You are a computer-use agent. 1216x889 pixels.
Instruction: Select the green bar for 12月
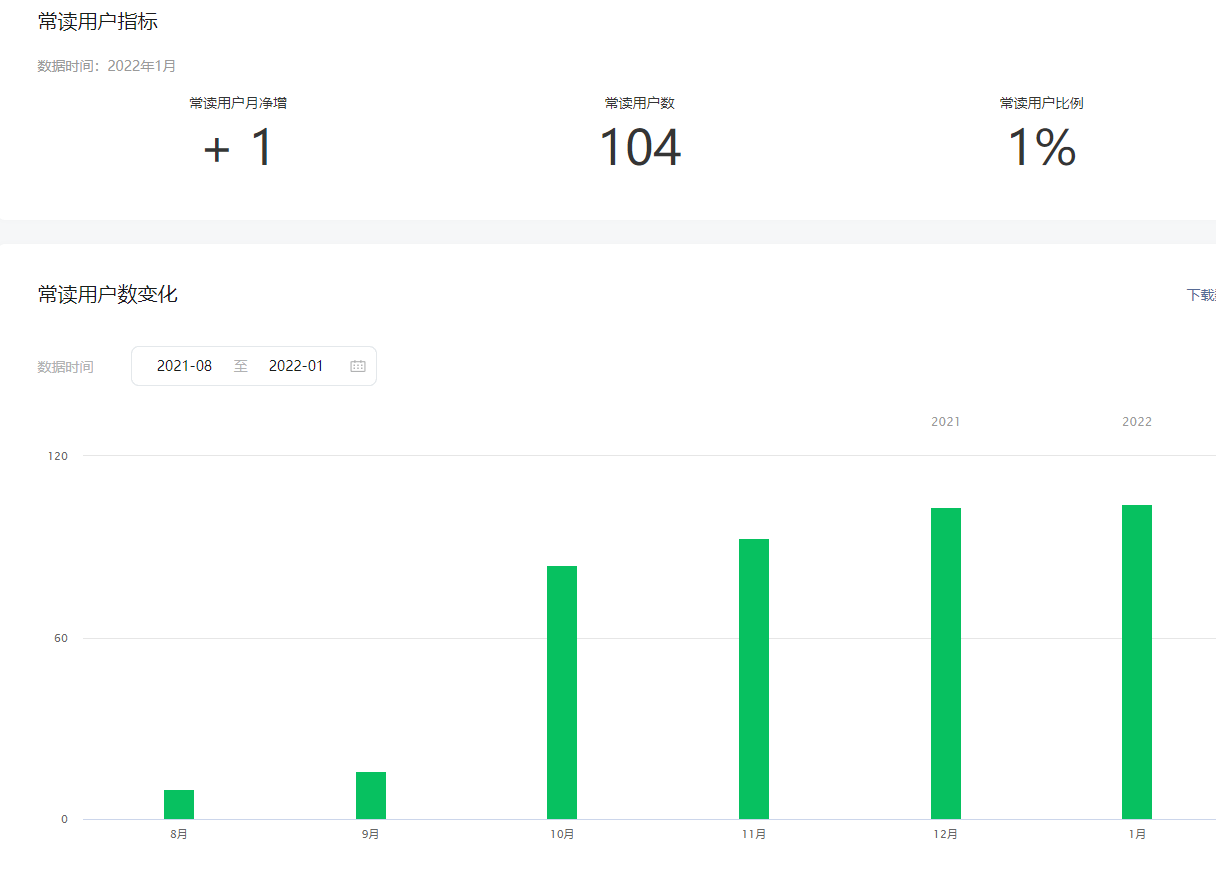tap(946, 664)
